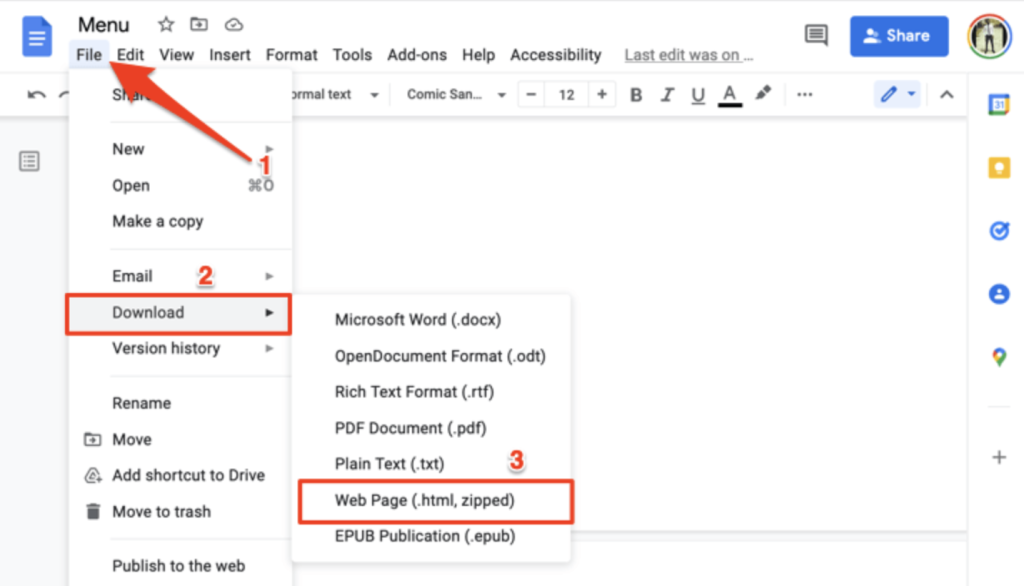Toggle underline formatting

coord(698,95)
